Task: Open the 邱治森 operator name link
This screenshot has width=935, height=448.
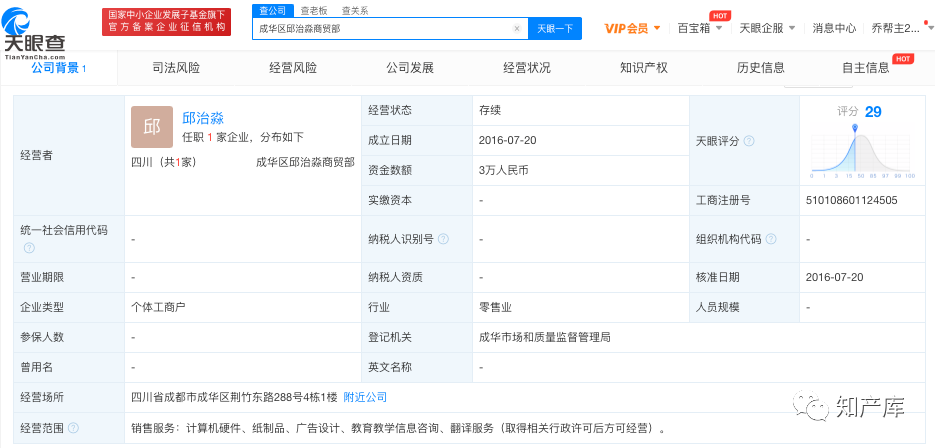Action: click(203, 117)
